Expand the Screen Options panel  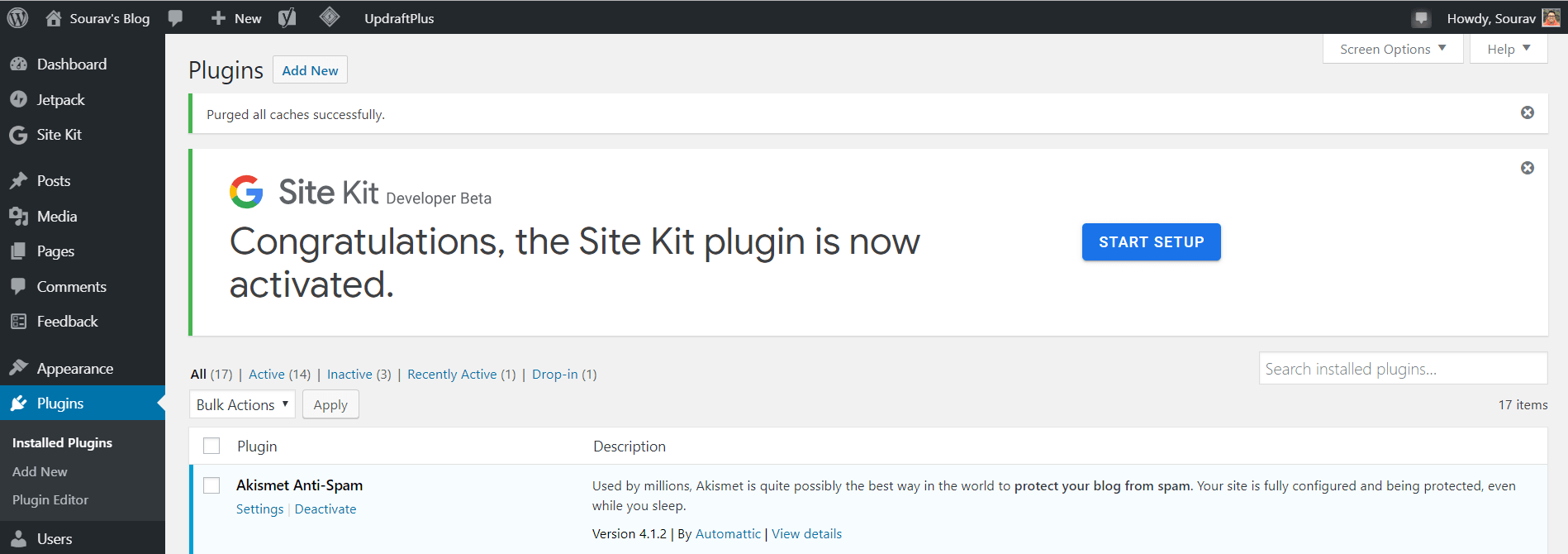pyautogui.click(x=1392, y=49)
